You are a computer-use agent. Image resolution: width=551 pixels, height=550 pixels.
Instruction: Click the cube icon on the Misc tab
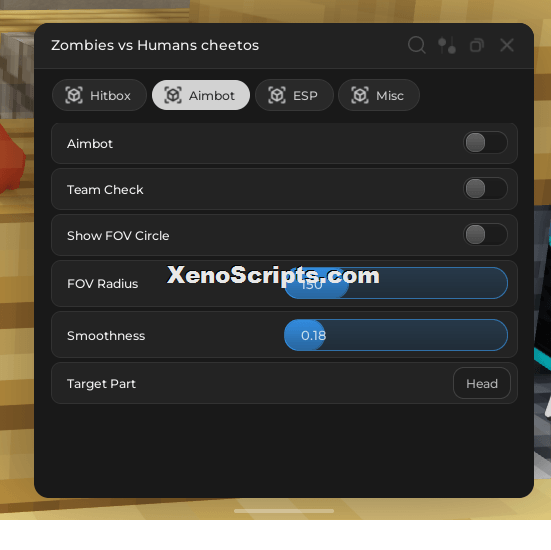point(360,95)
